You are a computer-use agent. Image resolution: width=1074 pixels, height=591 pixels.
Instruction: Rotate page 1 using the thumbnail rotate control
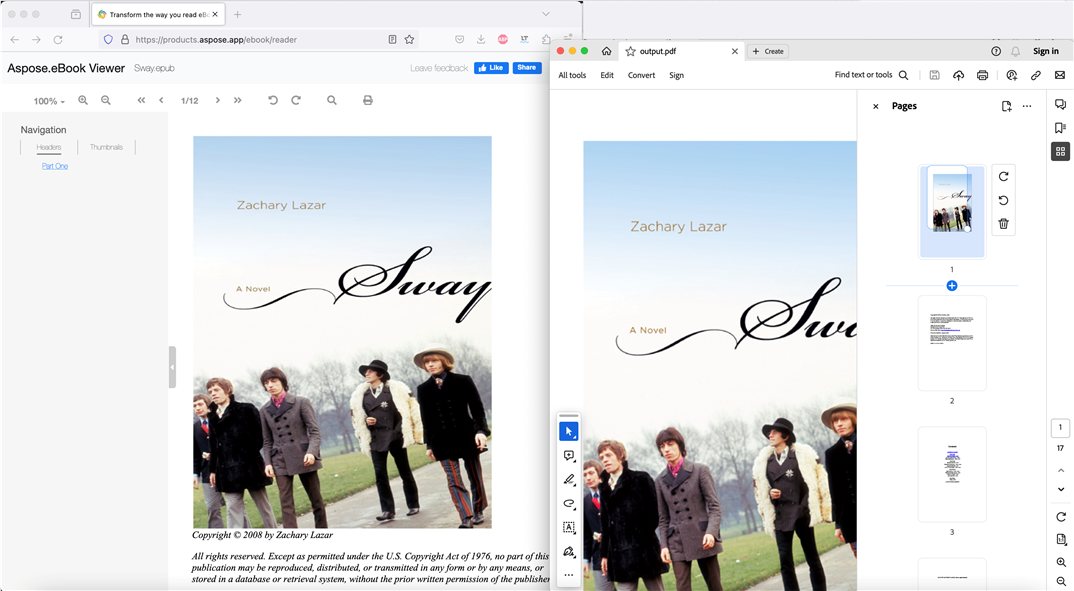[1003, 176]
